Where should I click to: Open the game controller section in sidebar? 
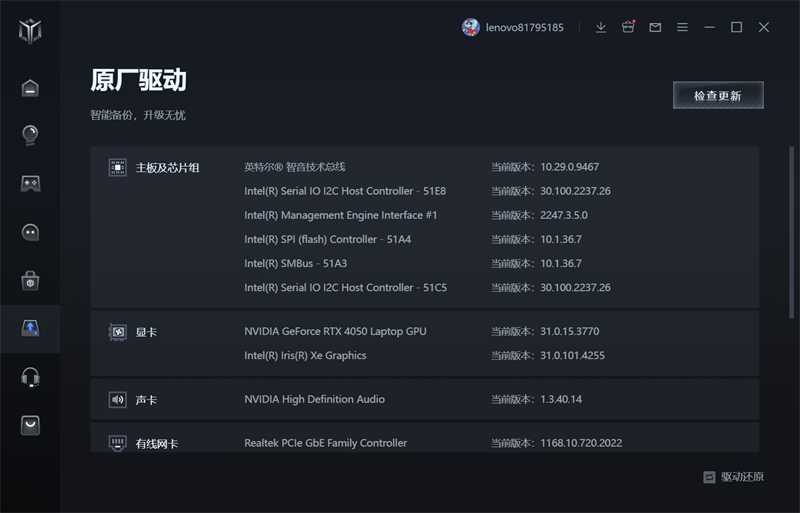(30, 183)
